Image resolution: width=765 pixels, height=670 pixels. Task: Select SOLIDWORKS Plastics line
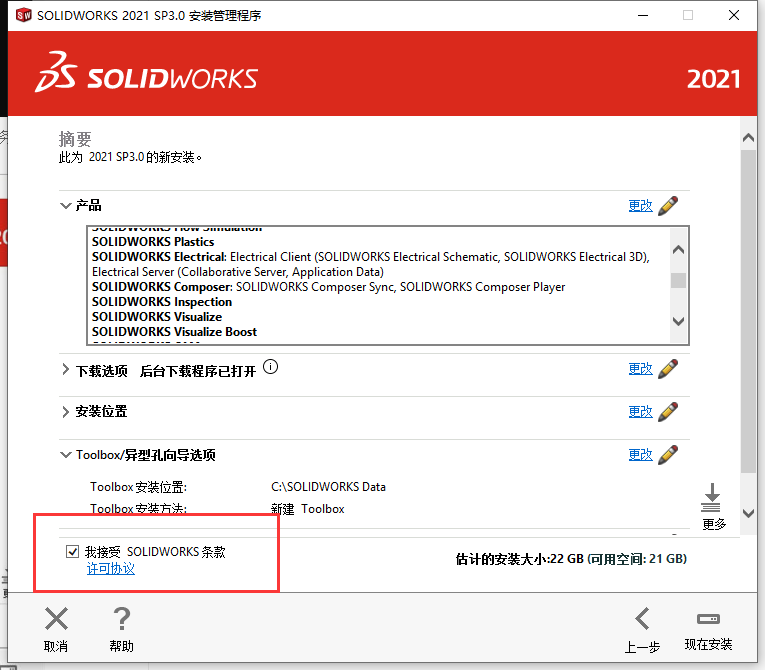(153, 242)
